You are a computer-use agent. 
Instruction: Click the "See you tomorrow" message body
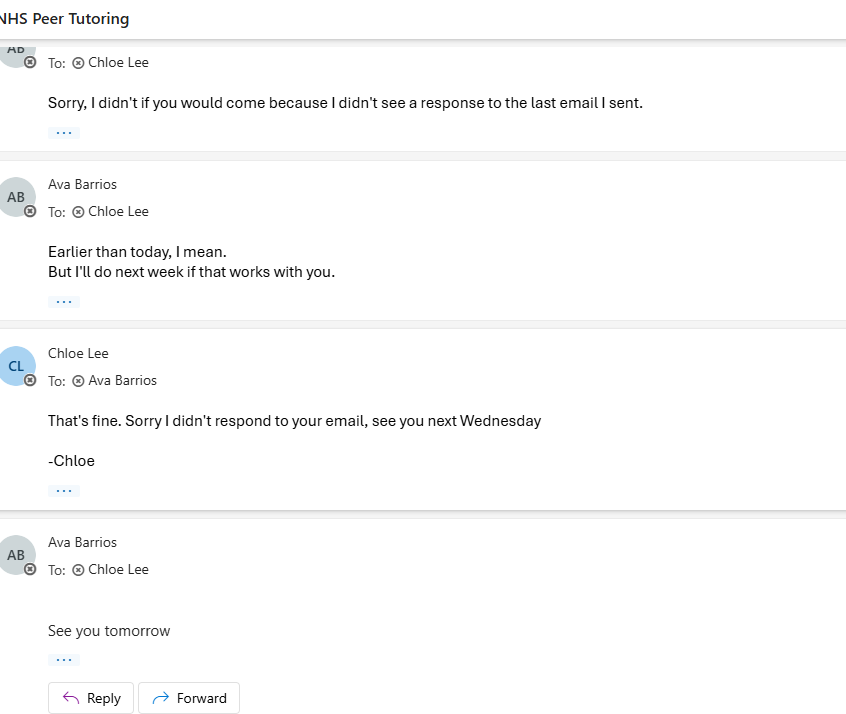(109, 631)
